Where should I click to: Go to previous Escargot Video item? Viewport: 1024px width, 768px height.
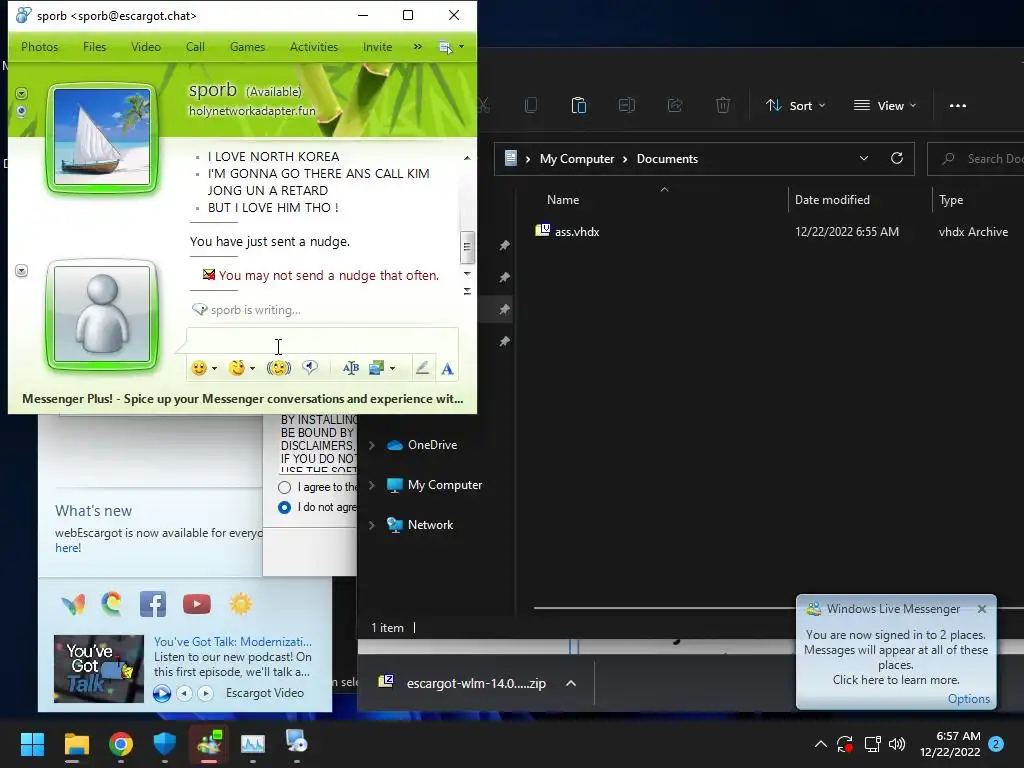(x=185, y=693)
